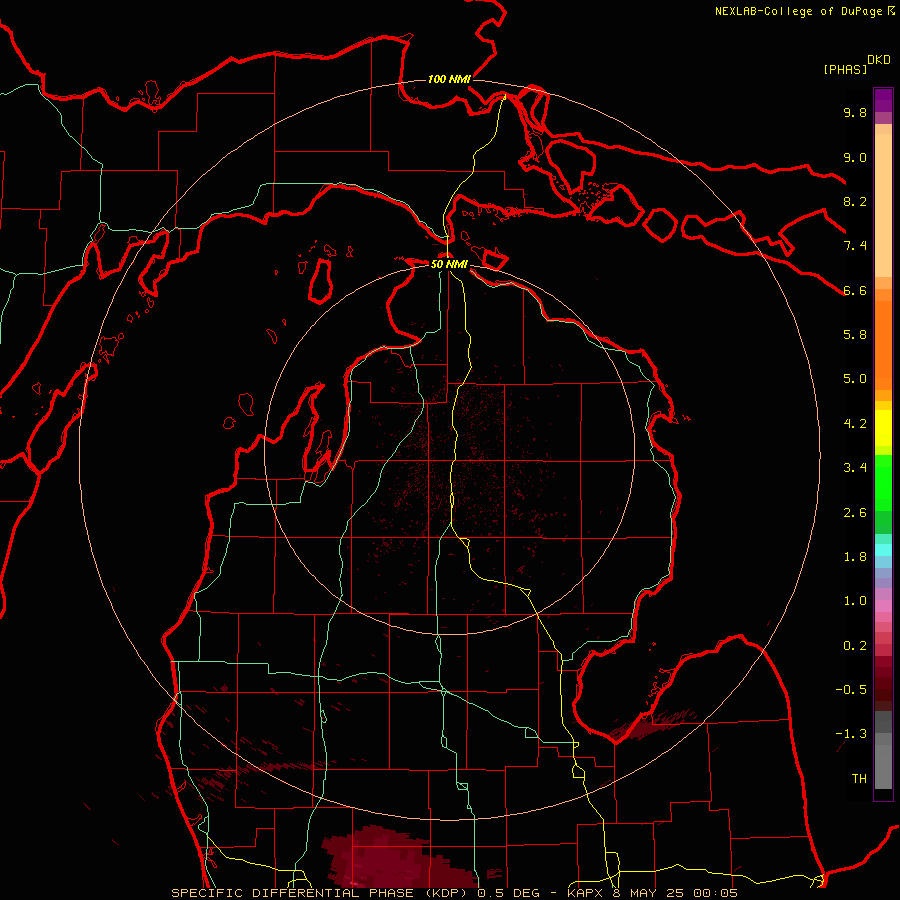900x900 pixels.
Task: Select the -1.3 legend value
Action: coord(851,734)
